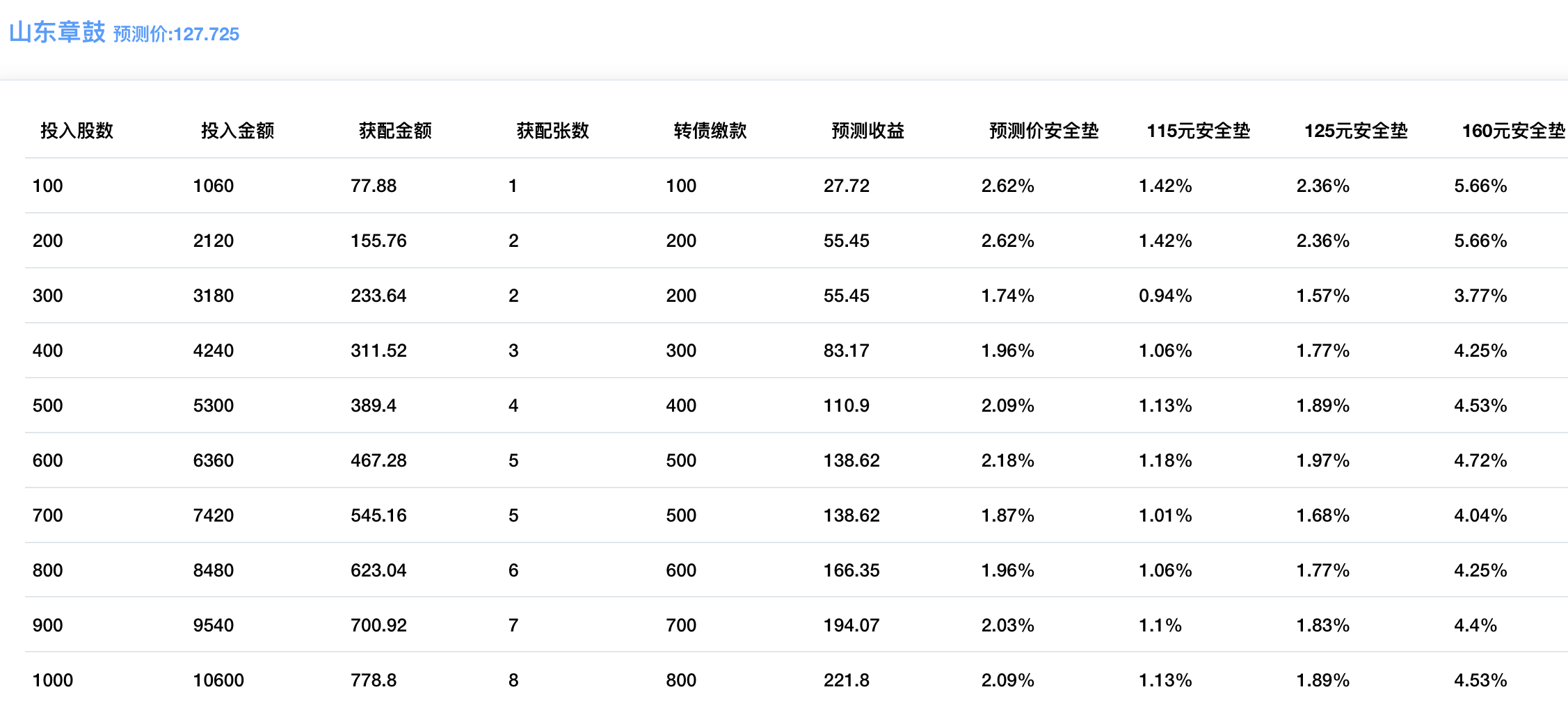Select the 10600 investment amount cell

click(218, 680)
